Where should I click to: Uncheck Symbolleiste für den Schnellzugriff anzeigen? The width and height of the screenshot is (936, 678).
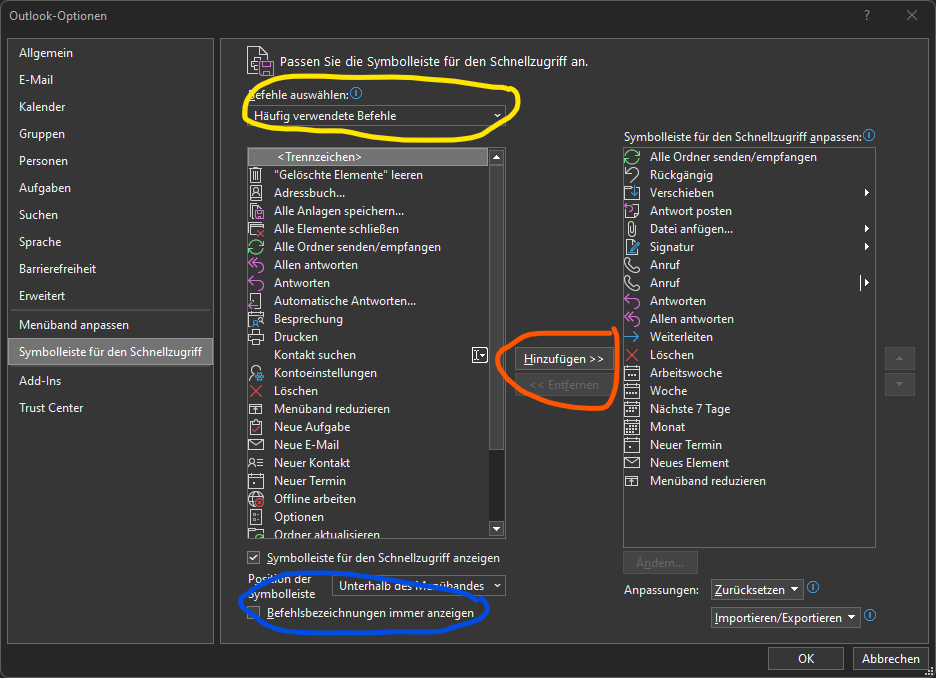[254, 557]
